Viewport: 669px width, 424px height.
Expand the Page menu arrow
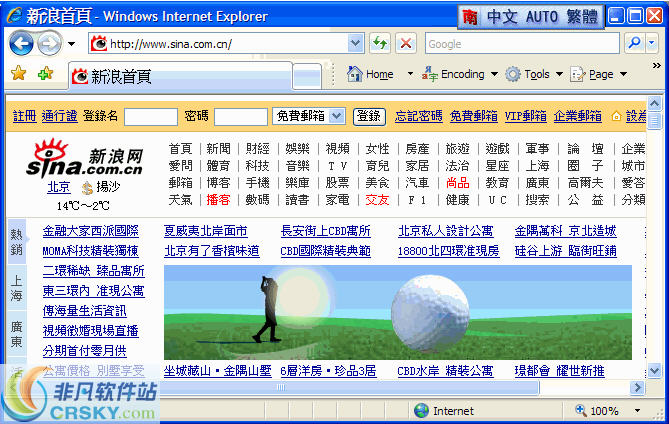point(623,74)
